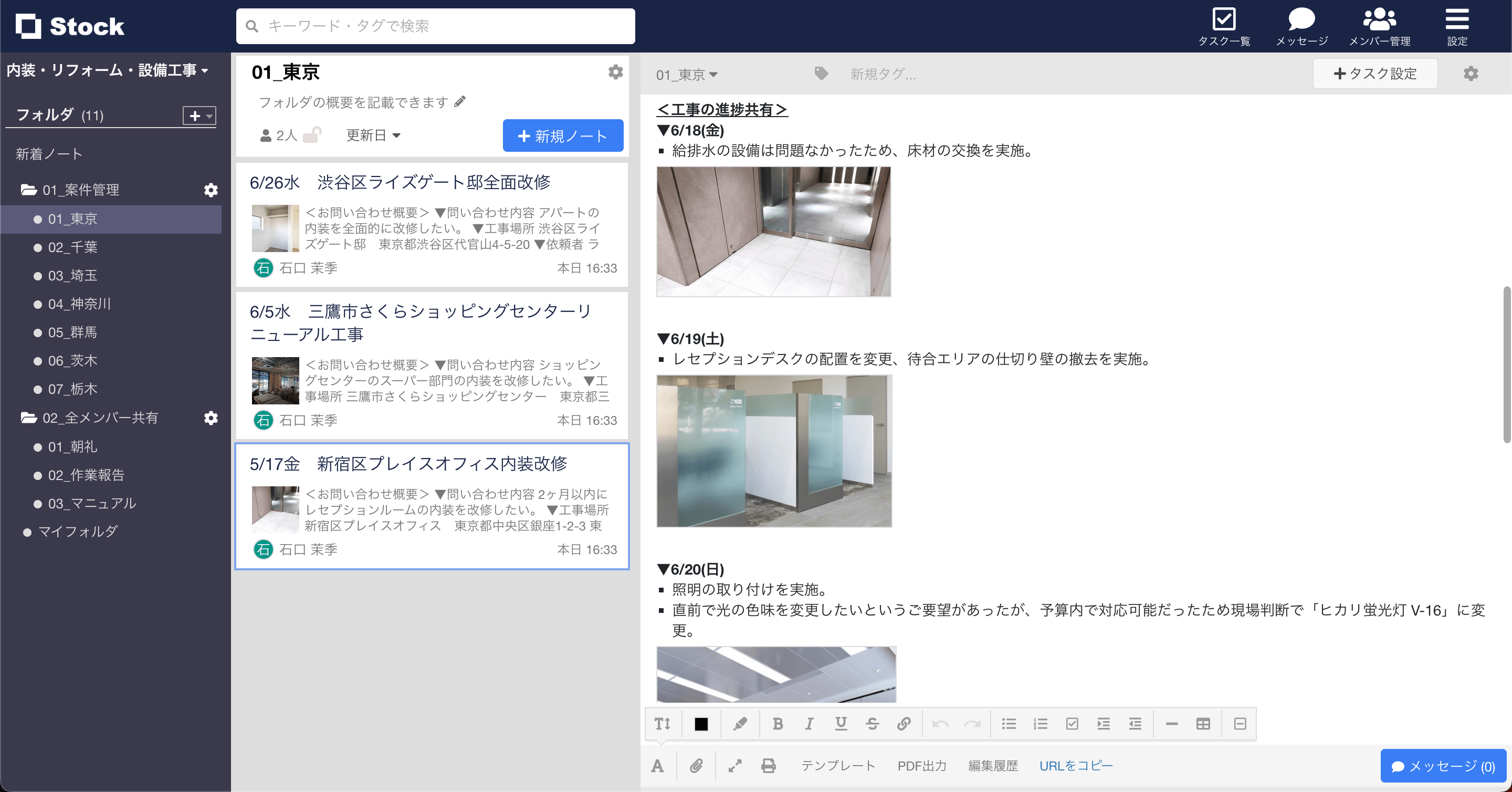Screen dimensions: 1512x792
Task: Click the keyword search field
Action: tap(436, 26)
